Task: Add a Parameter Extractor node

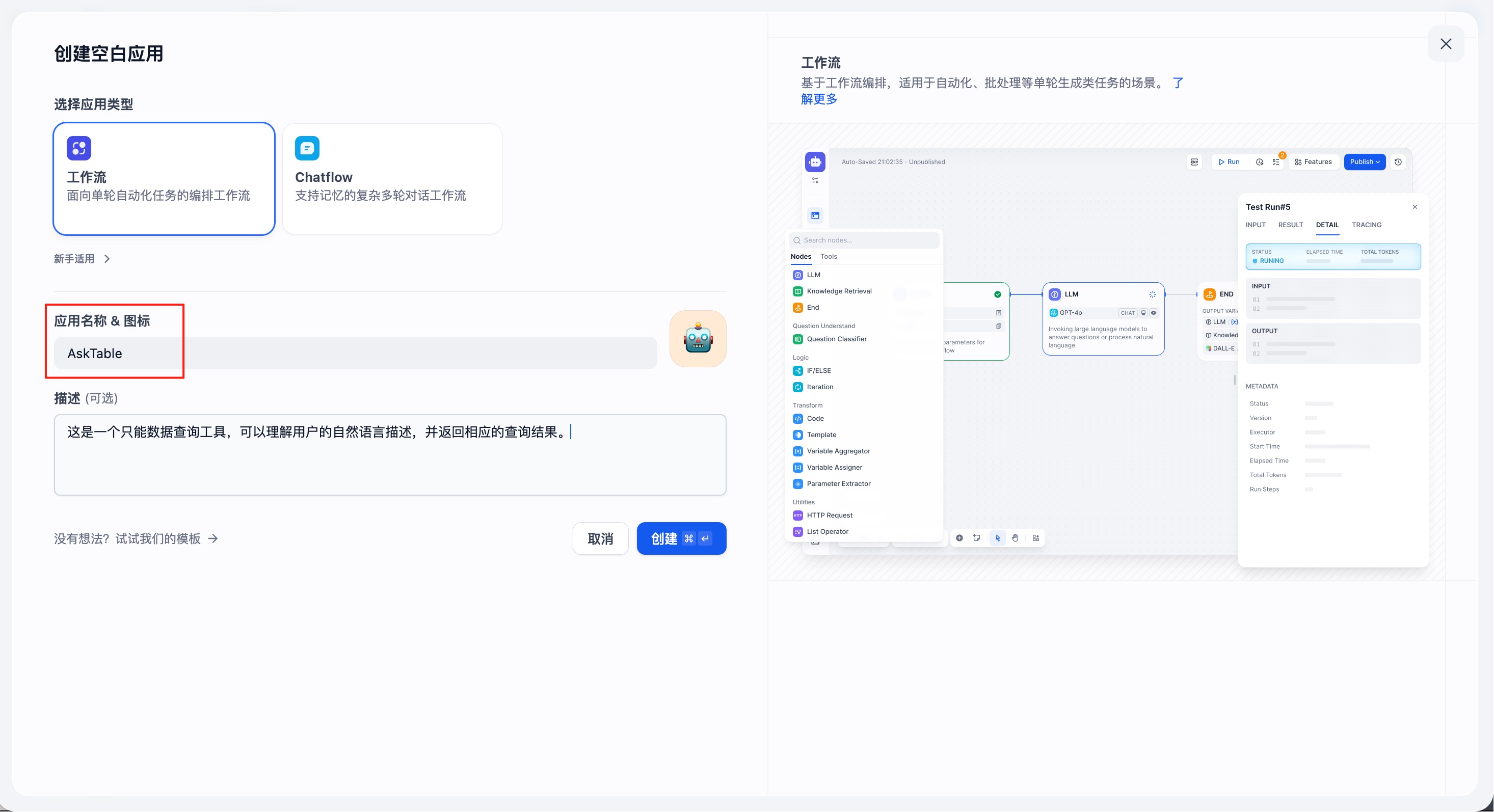Action: pos(838,483)
